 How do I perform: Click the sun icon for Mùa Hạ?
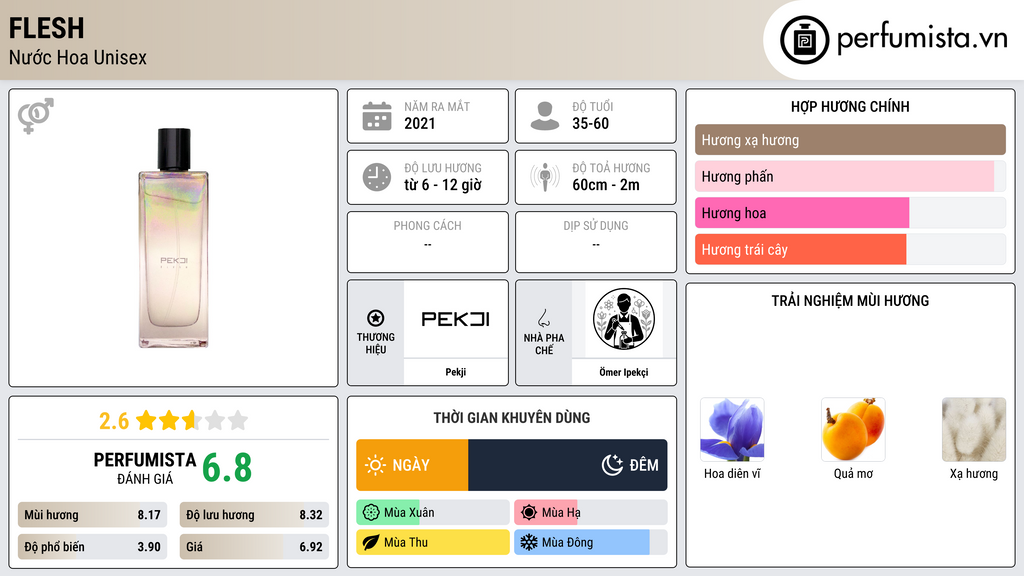[x=529, y=513]
